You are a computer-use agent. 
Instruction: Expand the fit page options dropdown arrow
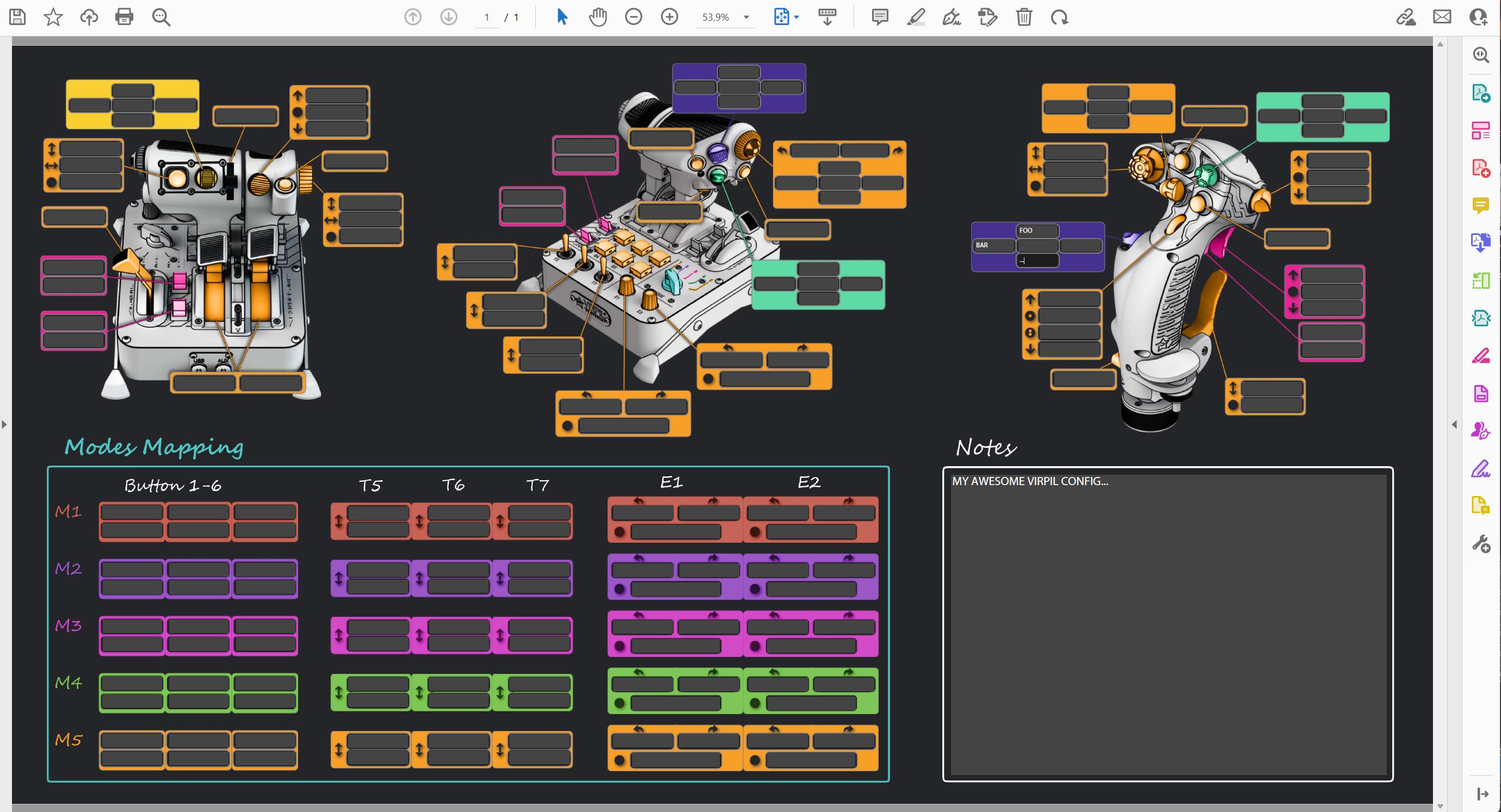click(x=796, y=17)
